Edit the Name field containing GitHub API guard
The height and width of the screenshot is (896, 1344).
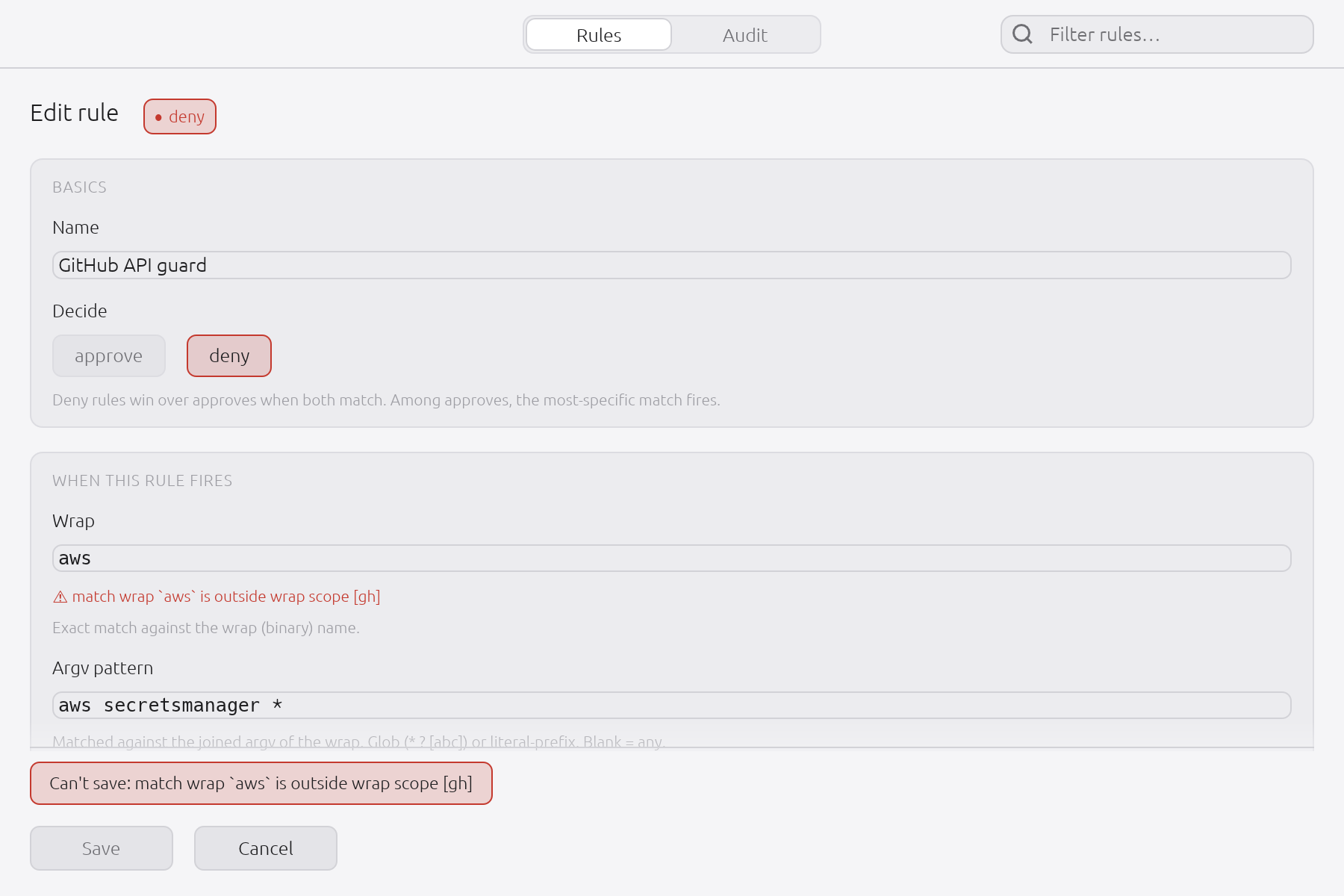[x=671, y=265]
